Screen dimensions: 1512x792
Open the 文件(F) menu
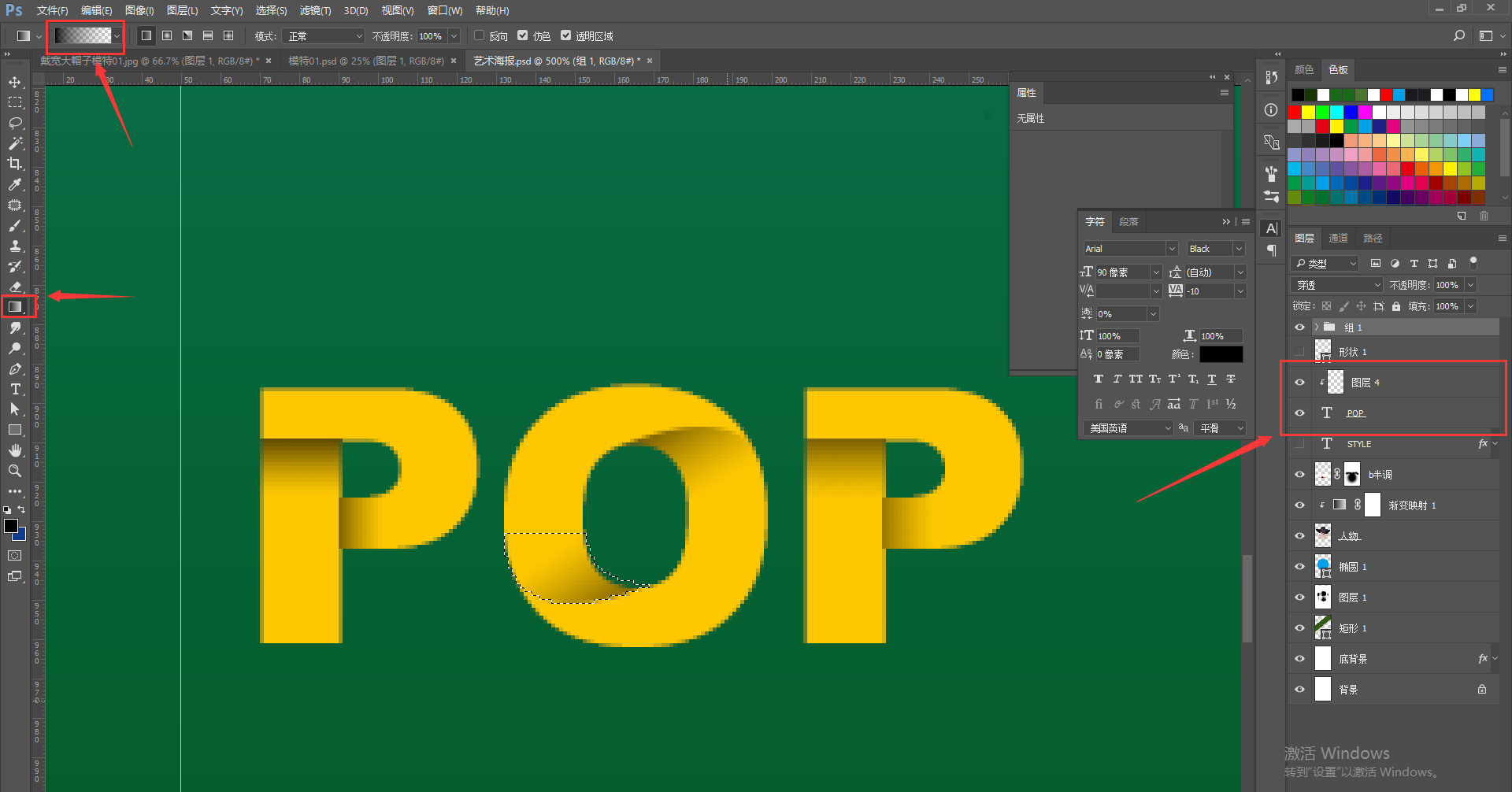coord(52,10)
